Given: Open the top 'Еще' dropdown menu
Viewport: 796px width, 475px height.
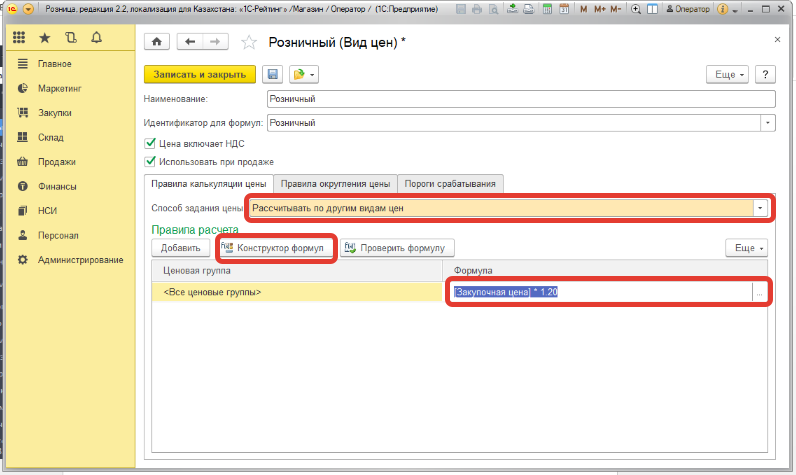Looking at the screenshot, I should point(727,75).
